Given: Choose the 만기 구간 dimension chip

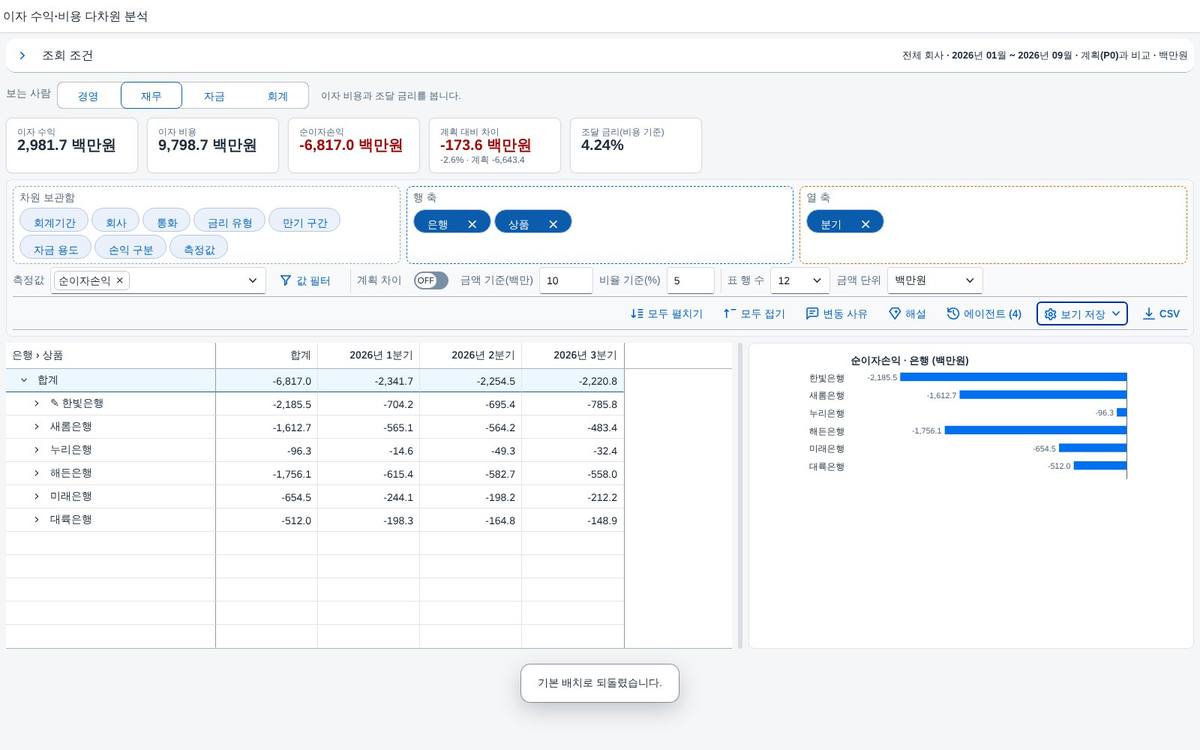Looking at the screenshot, I should pyautogui.click(x=305, y=221).
